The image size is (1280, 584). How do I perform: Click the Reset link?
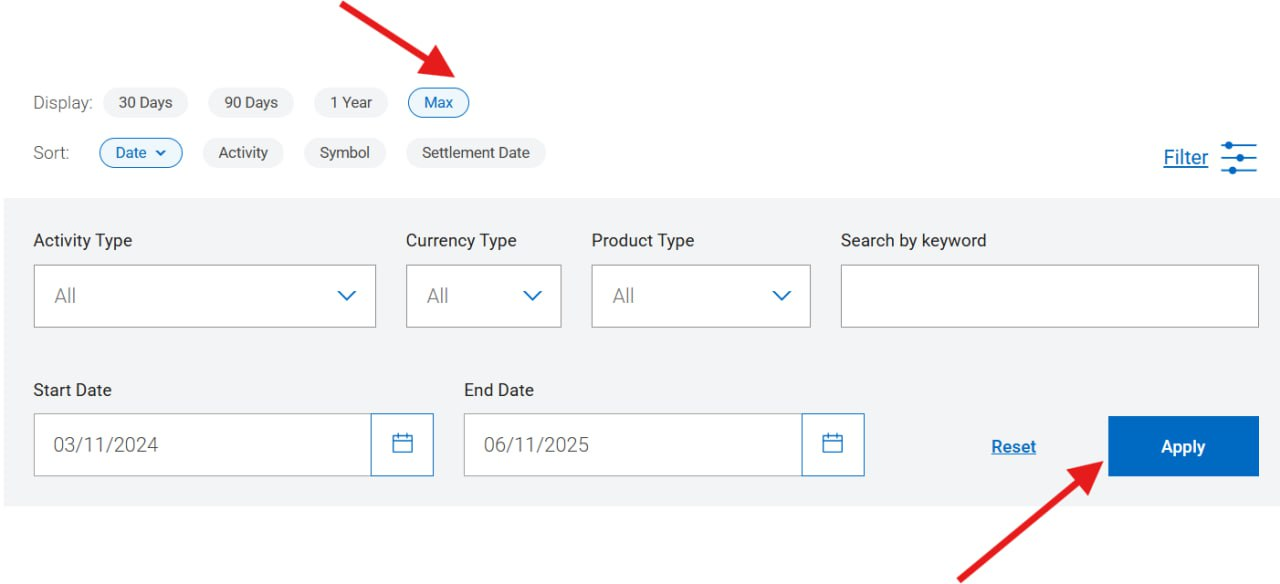tap(1013, 447)
